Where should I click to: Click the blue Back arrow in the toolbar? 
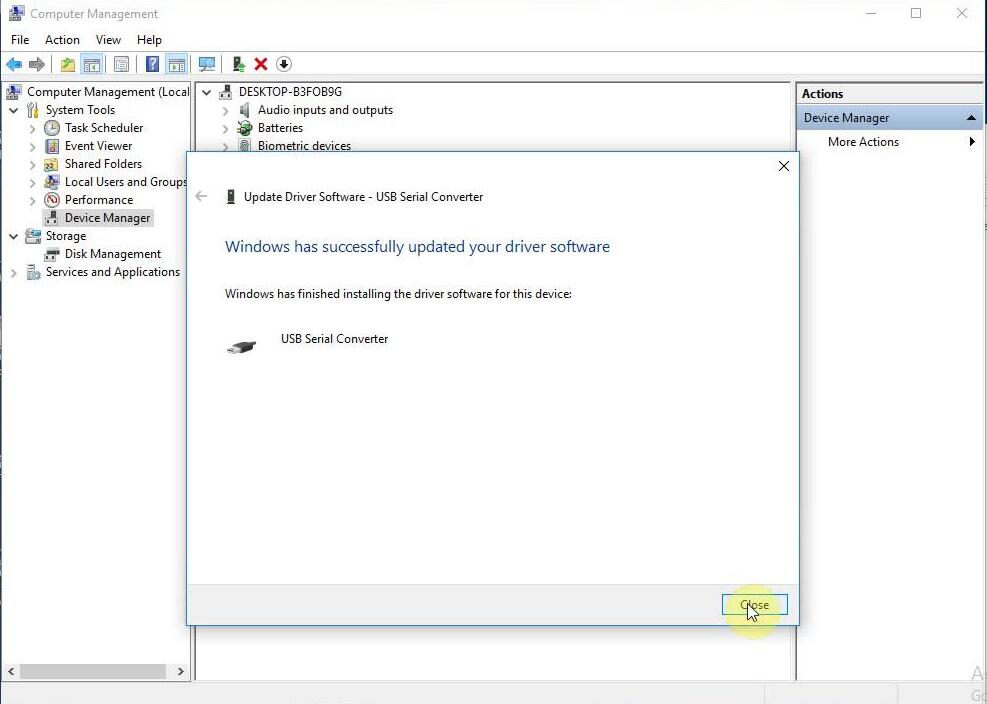[14, 64]
